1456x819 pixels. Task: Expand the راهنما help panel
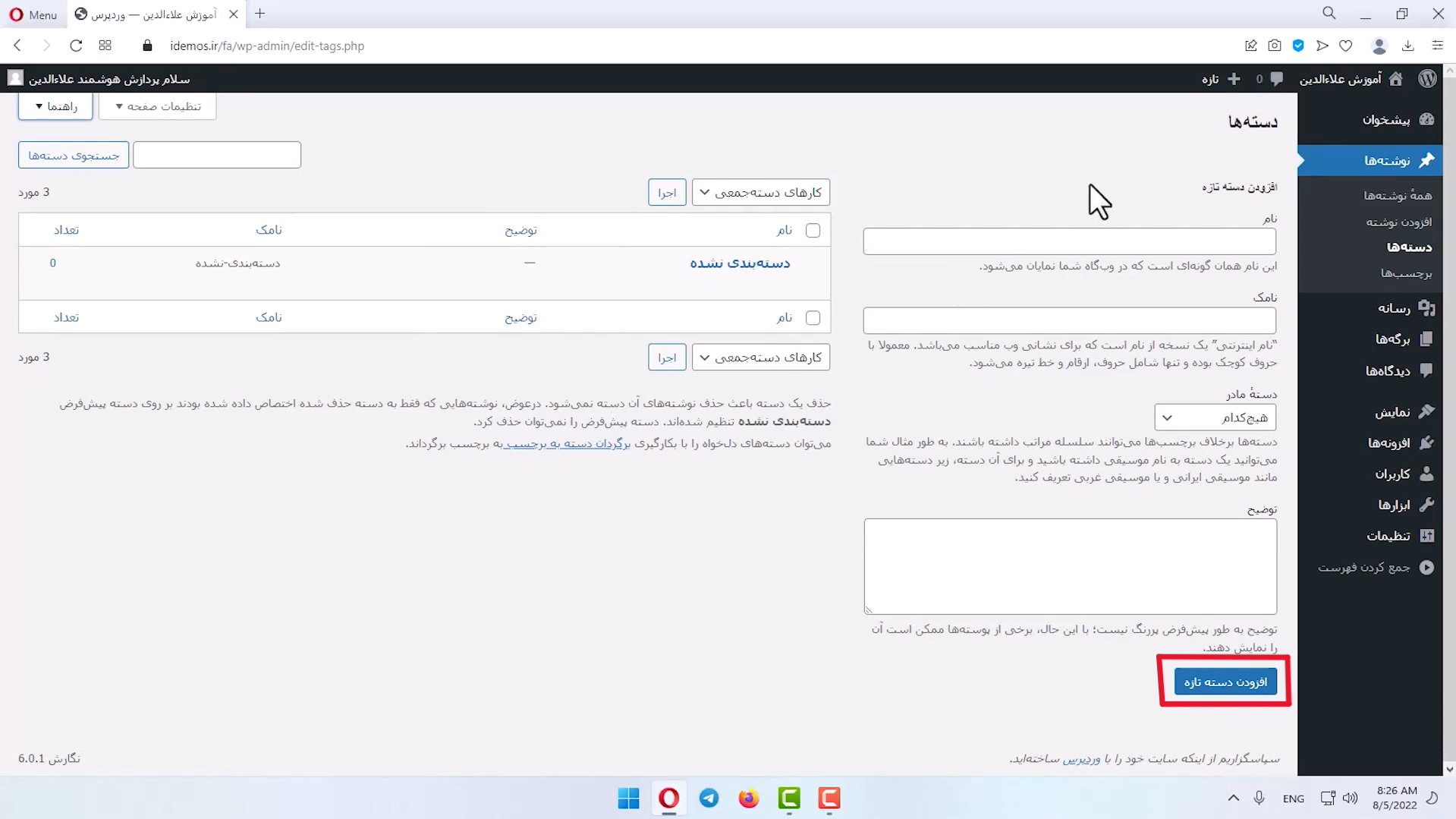coord(55,106)
